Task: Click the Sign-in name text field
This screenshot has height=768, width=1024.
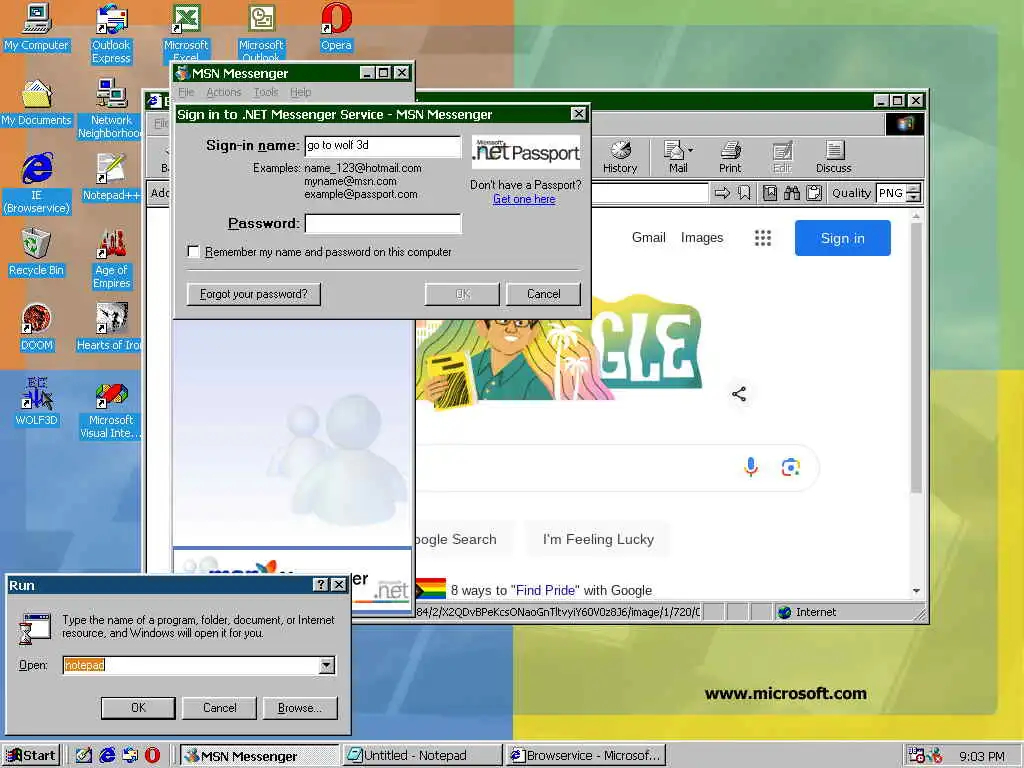Action: [383, 146]
